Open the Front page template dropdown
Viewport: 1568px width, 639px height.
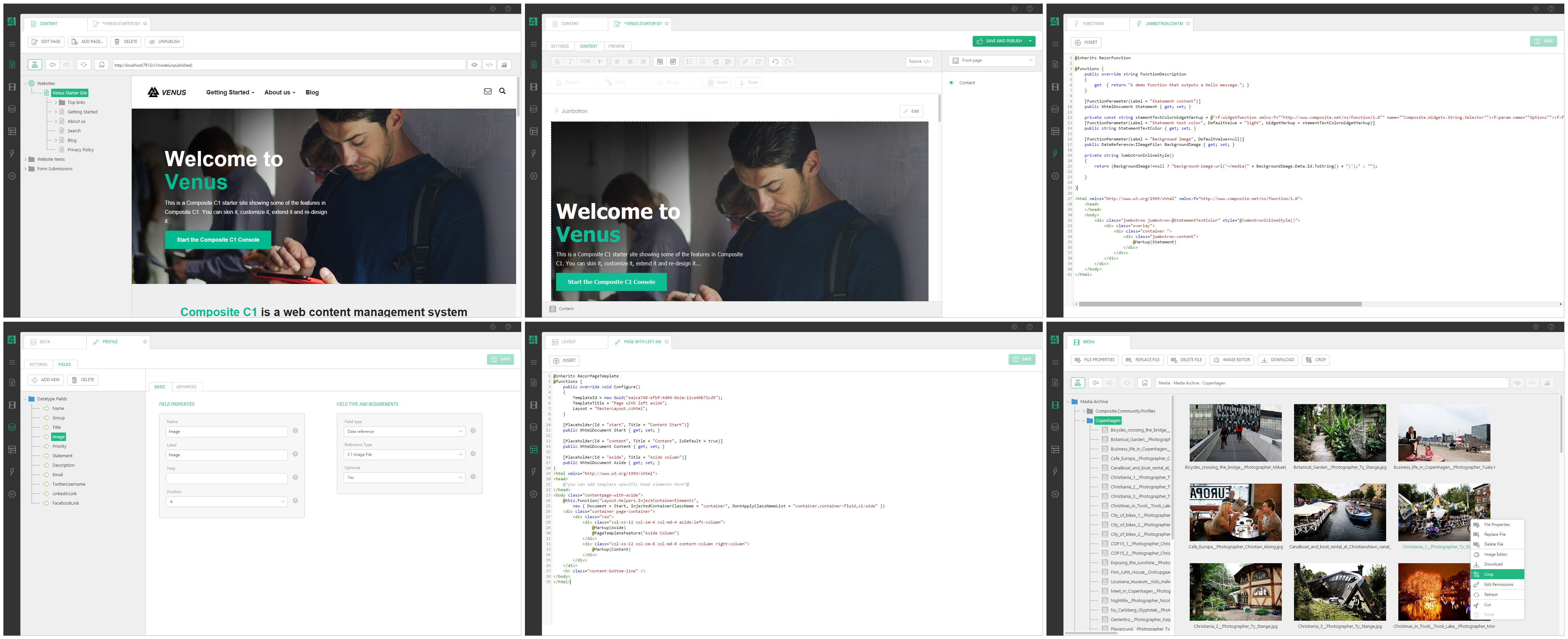[x=992, y=60]
